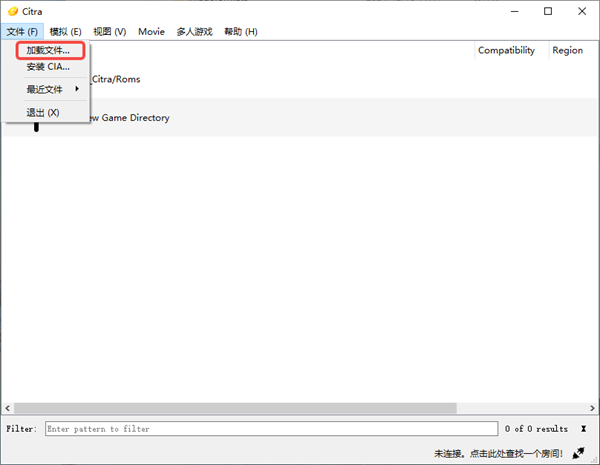Choose 加载文件... from the file menu

pyautogui.click(x=50, y=51)
